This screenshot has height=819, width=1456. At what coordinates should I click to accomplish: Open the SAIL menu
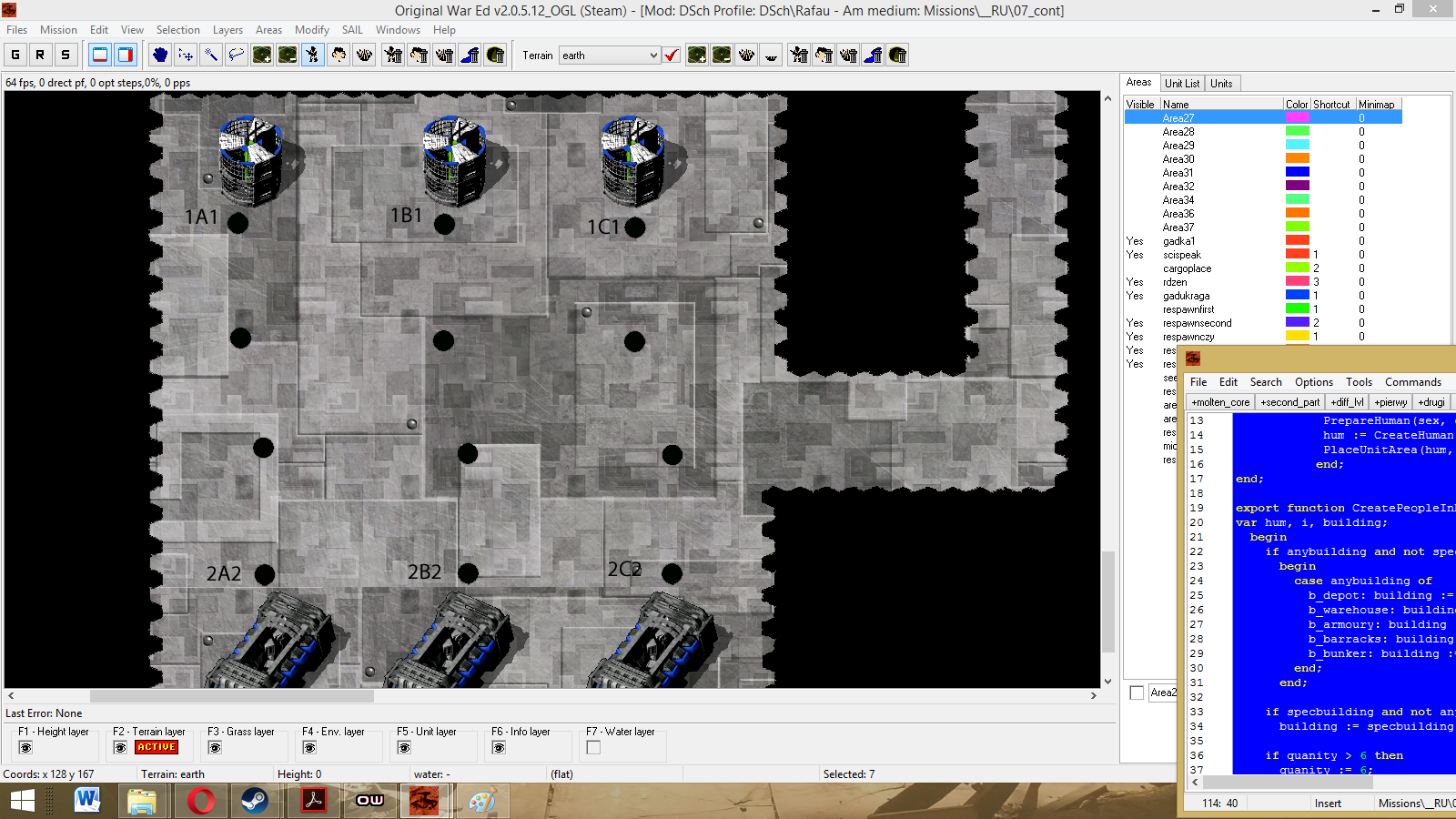pos(352,30)
